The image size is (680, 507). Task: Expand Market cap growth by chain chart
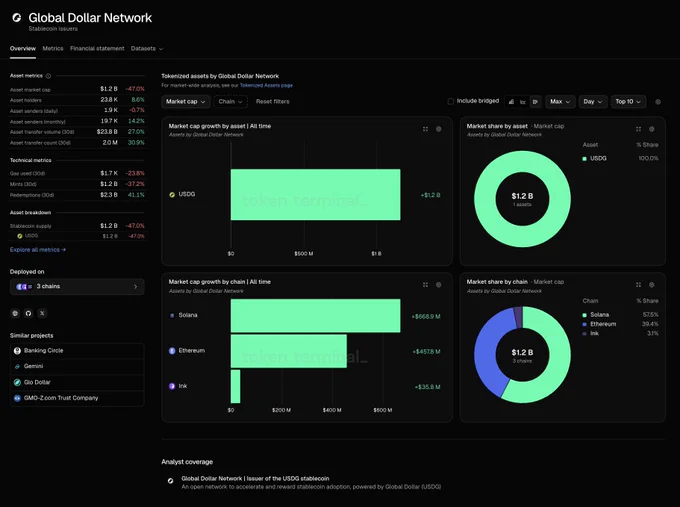(x=425, y=285)
